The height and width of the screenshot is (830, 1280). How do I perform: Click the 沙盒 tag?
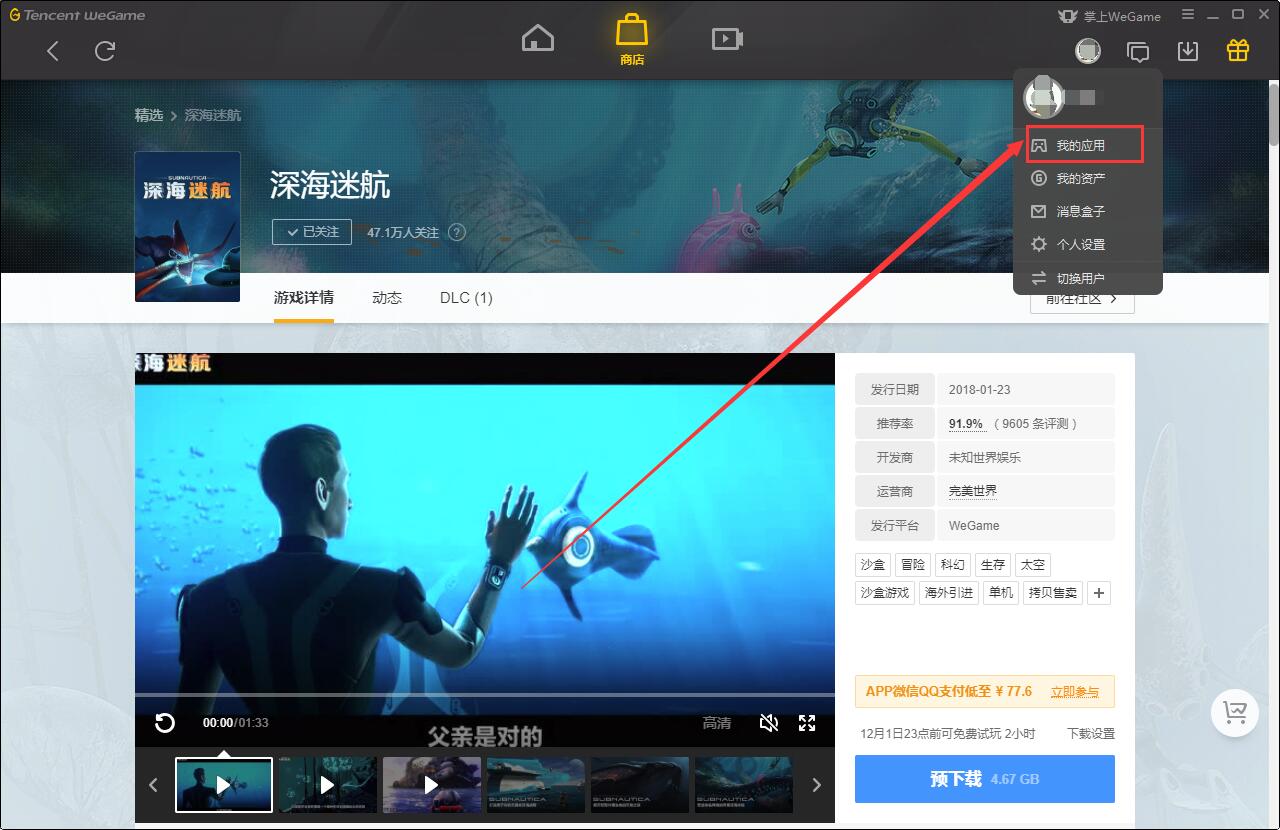[873, 565]
